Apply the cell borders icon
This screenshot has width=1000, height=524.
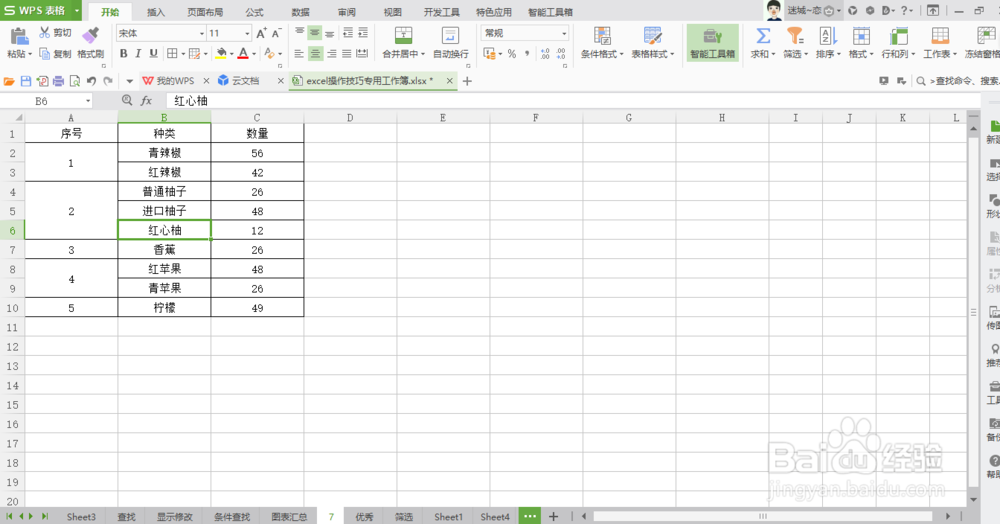172,54
